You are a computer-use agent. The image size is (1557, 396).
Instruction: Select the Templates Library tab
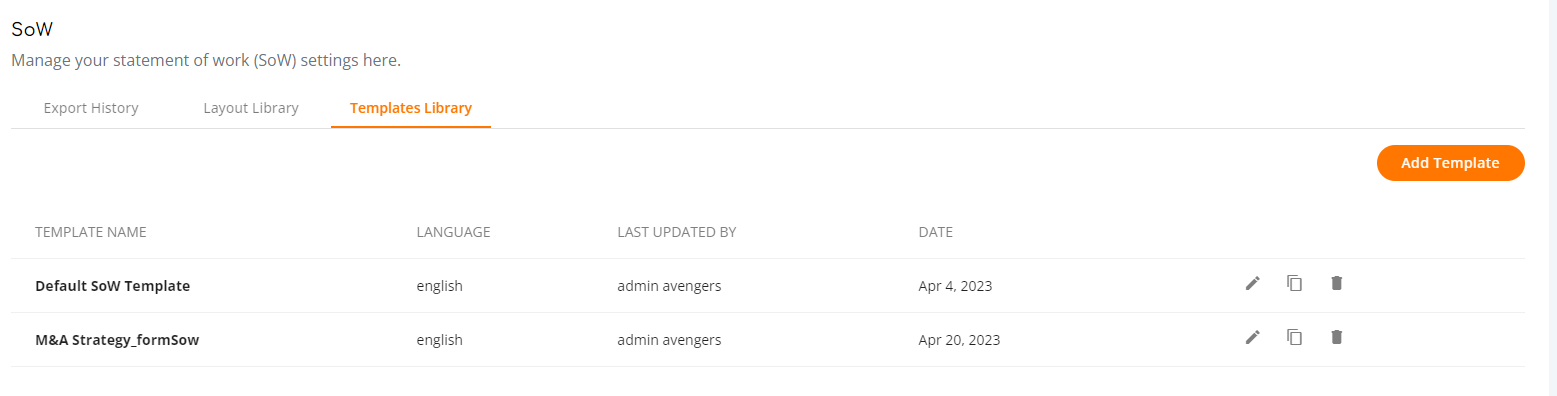[x=411, y=108]
